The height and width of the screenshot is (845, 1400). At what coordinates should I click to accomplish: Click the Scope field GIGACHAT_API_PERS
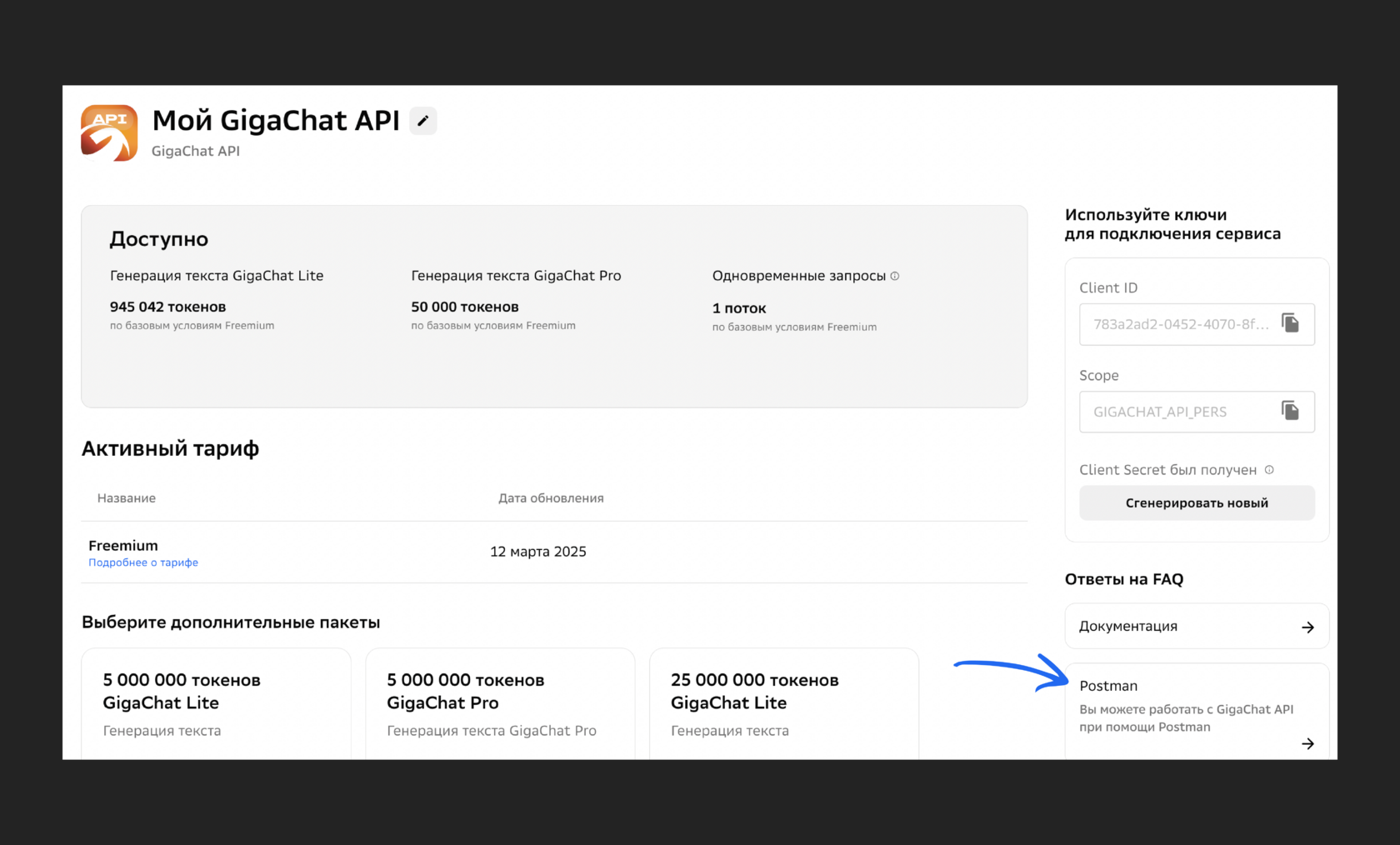click(1197, 412)
